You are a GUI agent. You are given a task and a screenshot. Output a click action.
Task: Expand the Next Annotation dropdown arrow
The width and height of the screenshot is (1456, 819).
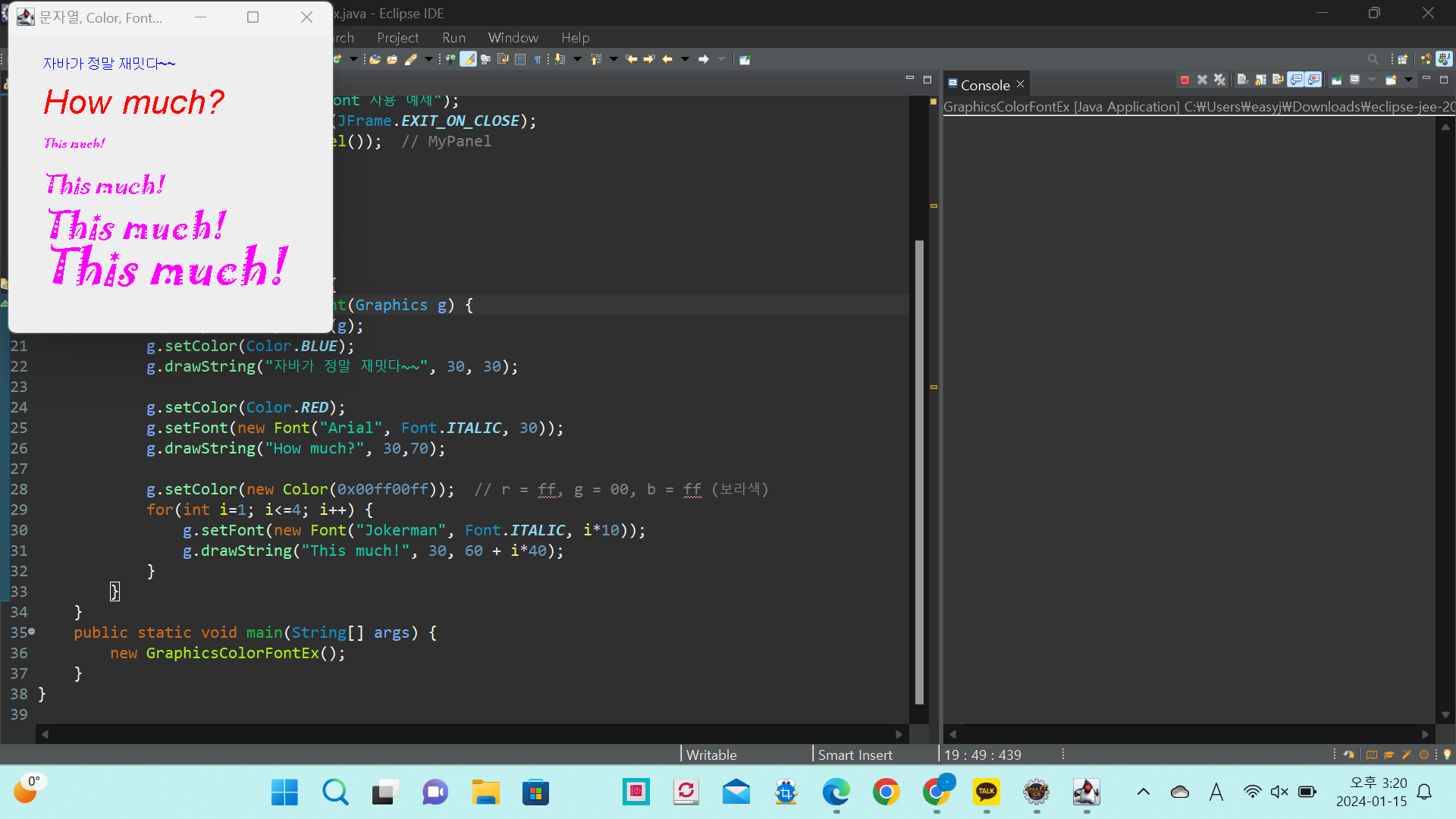(577, 59)
